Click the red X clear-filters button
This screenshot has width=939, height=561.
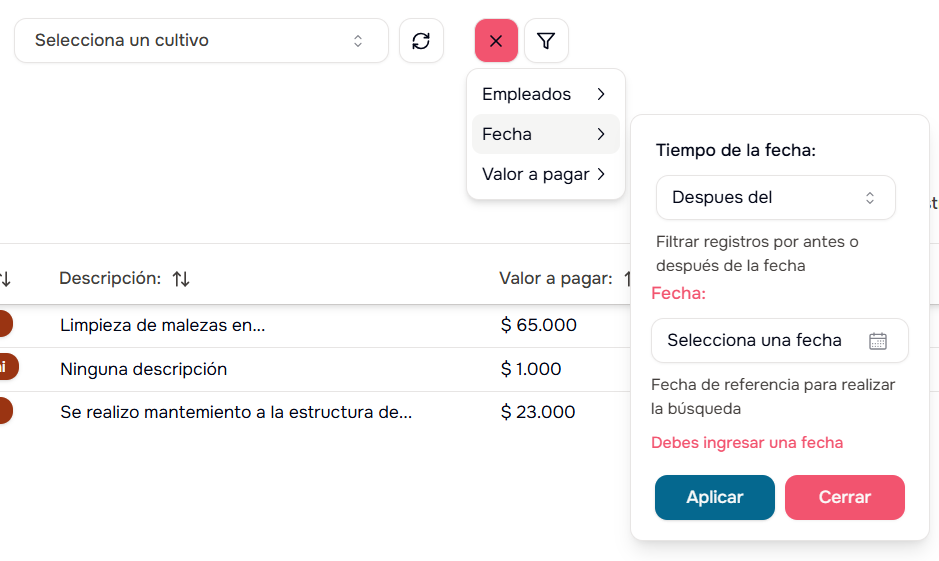pyautogui.click(x=496, y=41)
